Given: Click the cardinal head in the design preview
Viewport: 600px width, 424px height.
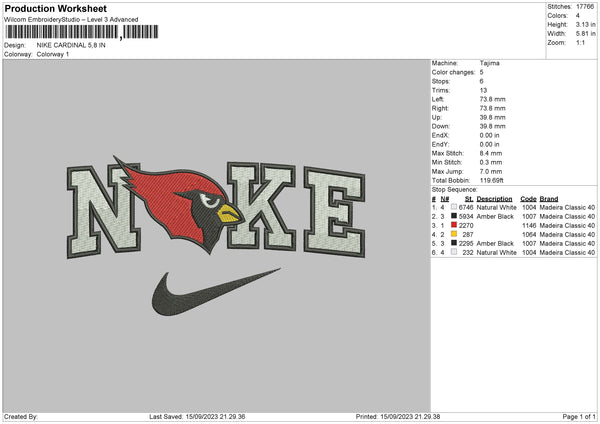Looking at the screenshot, I should pyautogui.click(x=180, y=204).
